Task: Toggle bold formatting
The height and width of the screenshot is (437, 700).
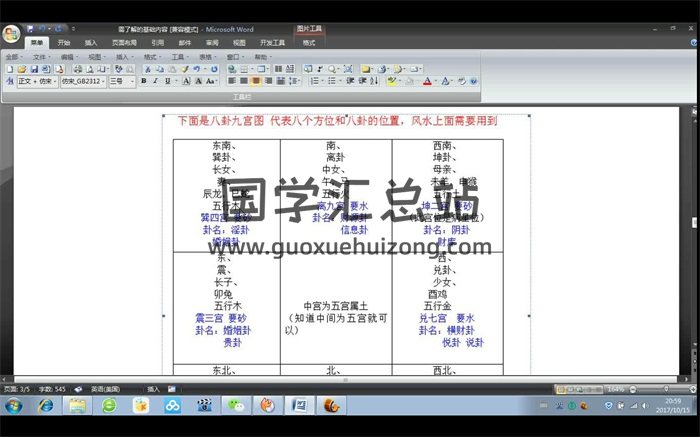Action: coord(143,81)
